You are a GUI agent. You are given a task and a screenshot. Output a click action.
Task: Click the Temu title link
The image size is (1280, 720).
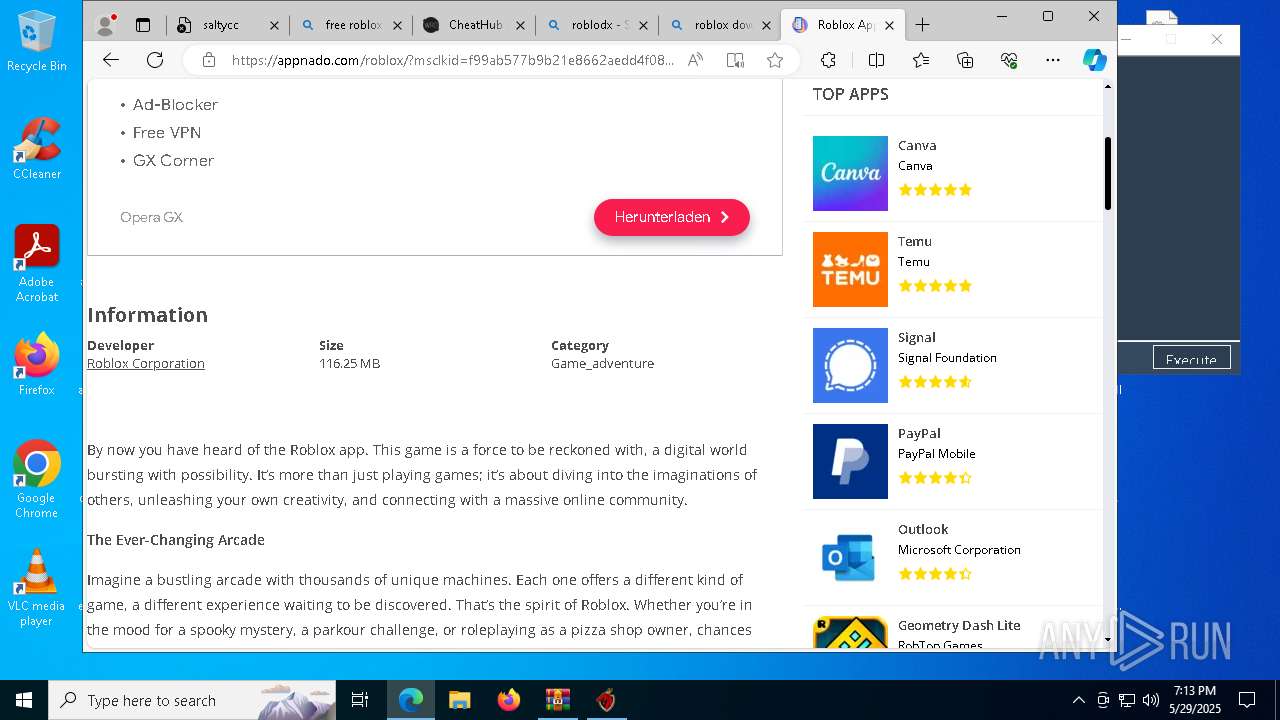point(915,241)
